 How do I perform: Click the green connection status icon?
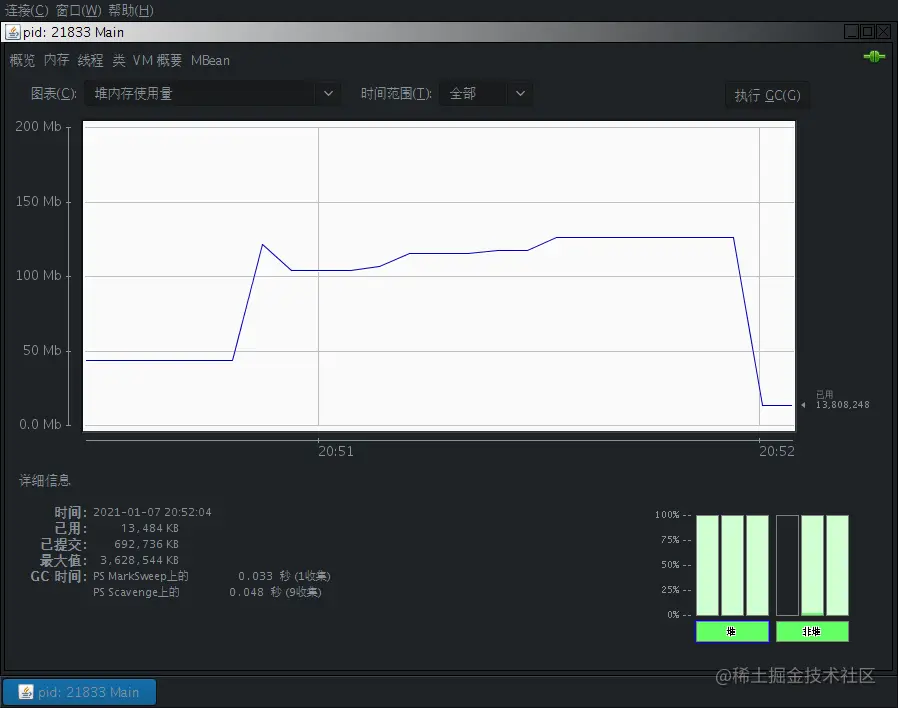pyautogui.click(x=874, y=56)
